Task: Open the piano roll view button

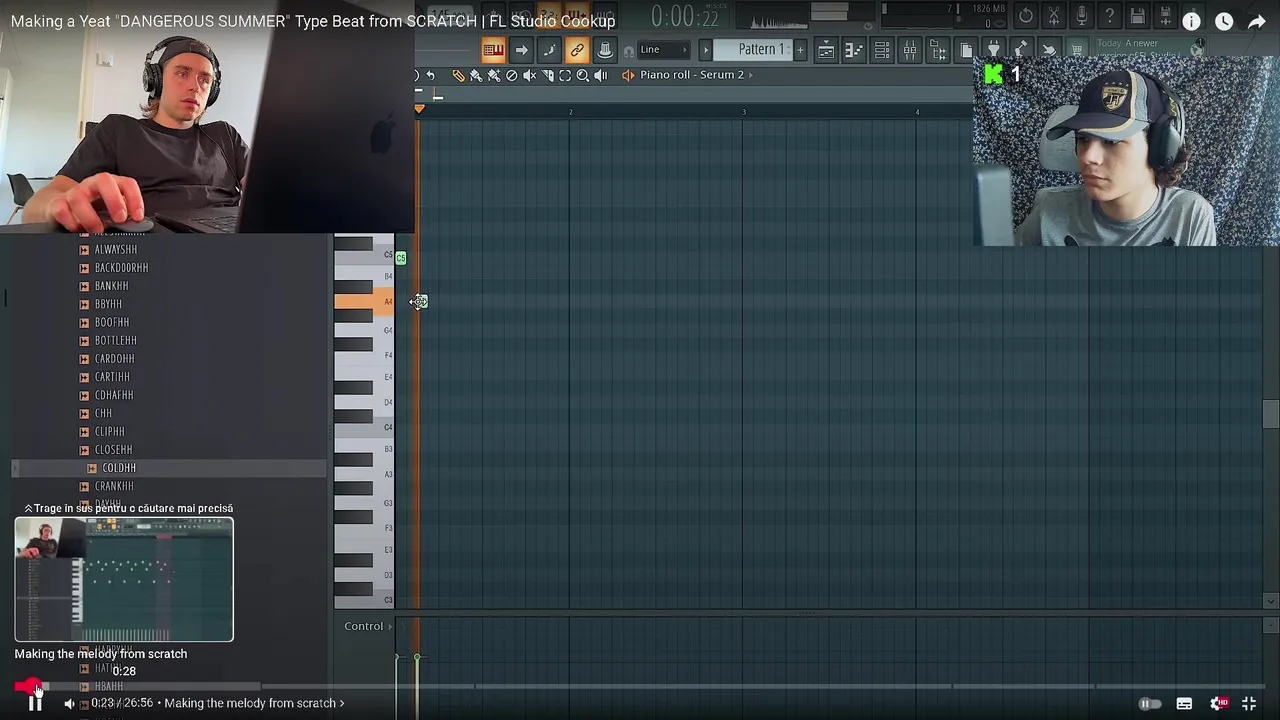Action: click(494, 50)
